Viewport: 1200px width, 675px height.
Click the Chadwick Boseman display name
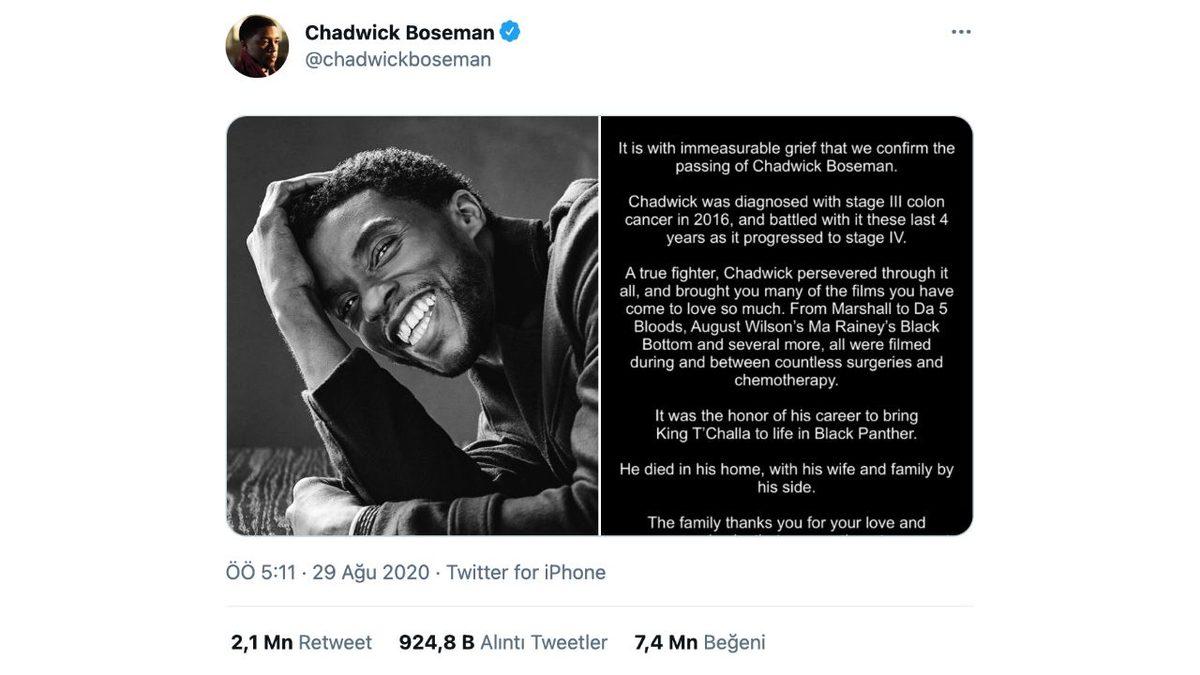pyautogui.click(x=400, y=30)
